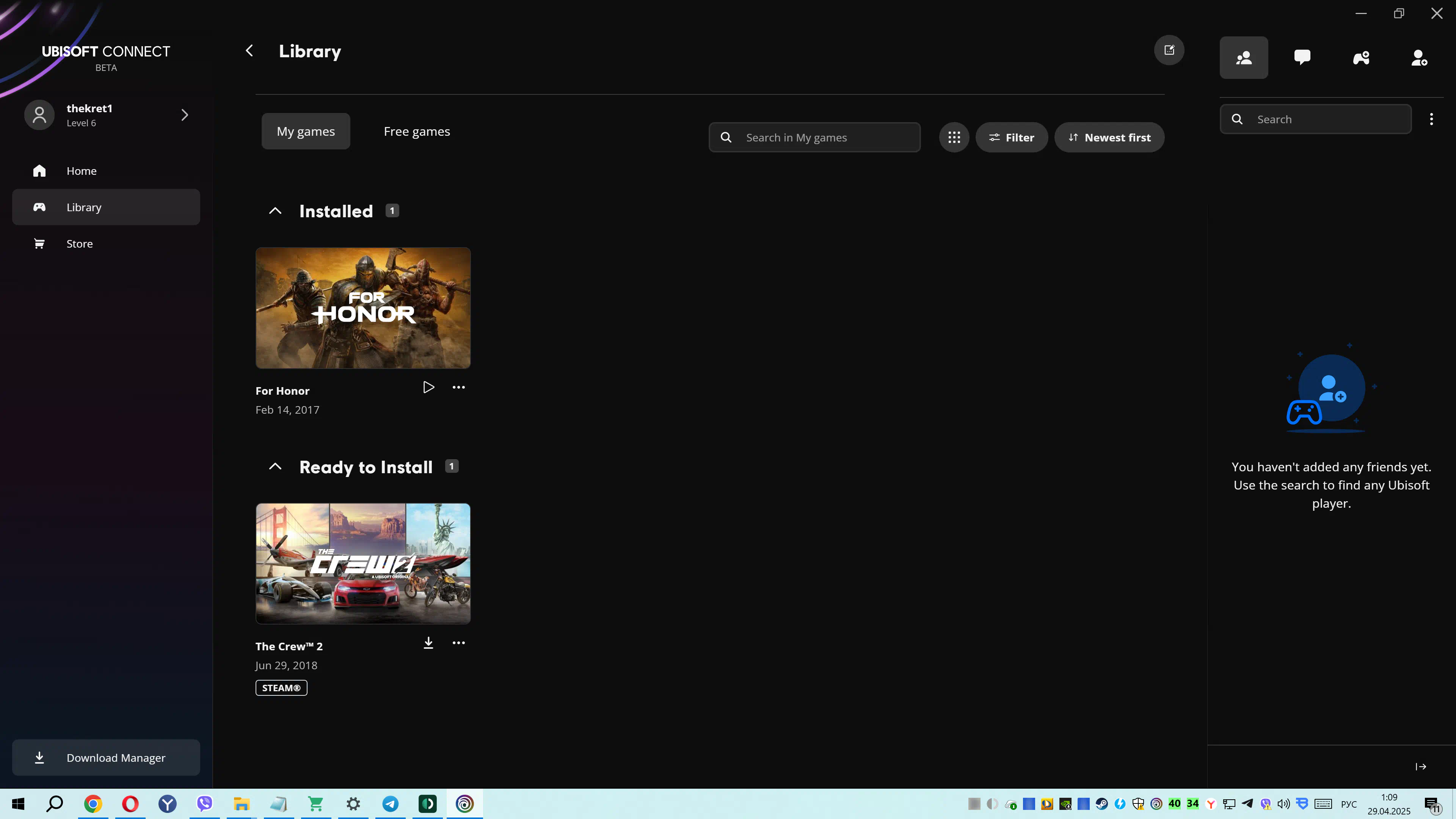Open the game invites tab
The height and width of the screenshot is (819, 1456).
coord(1361,58)
